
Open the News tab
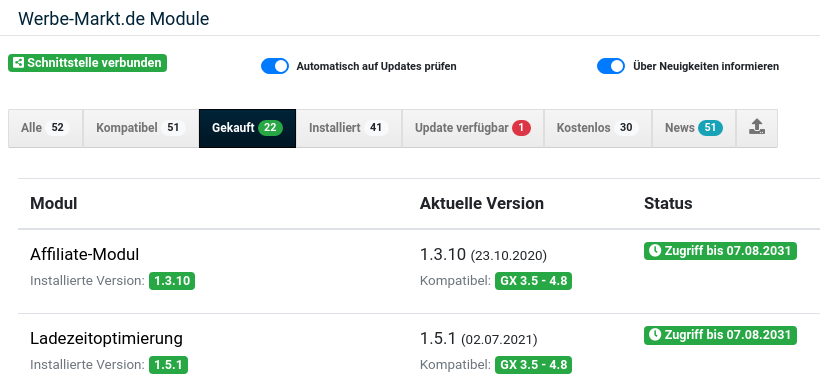tap(694, 128)
